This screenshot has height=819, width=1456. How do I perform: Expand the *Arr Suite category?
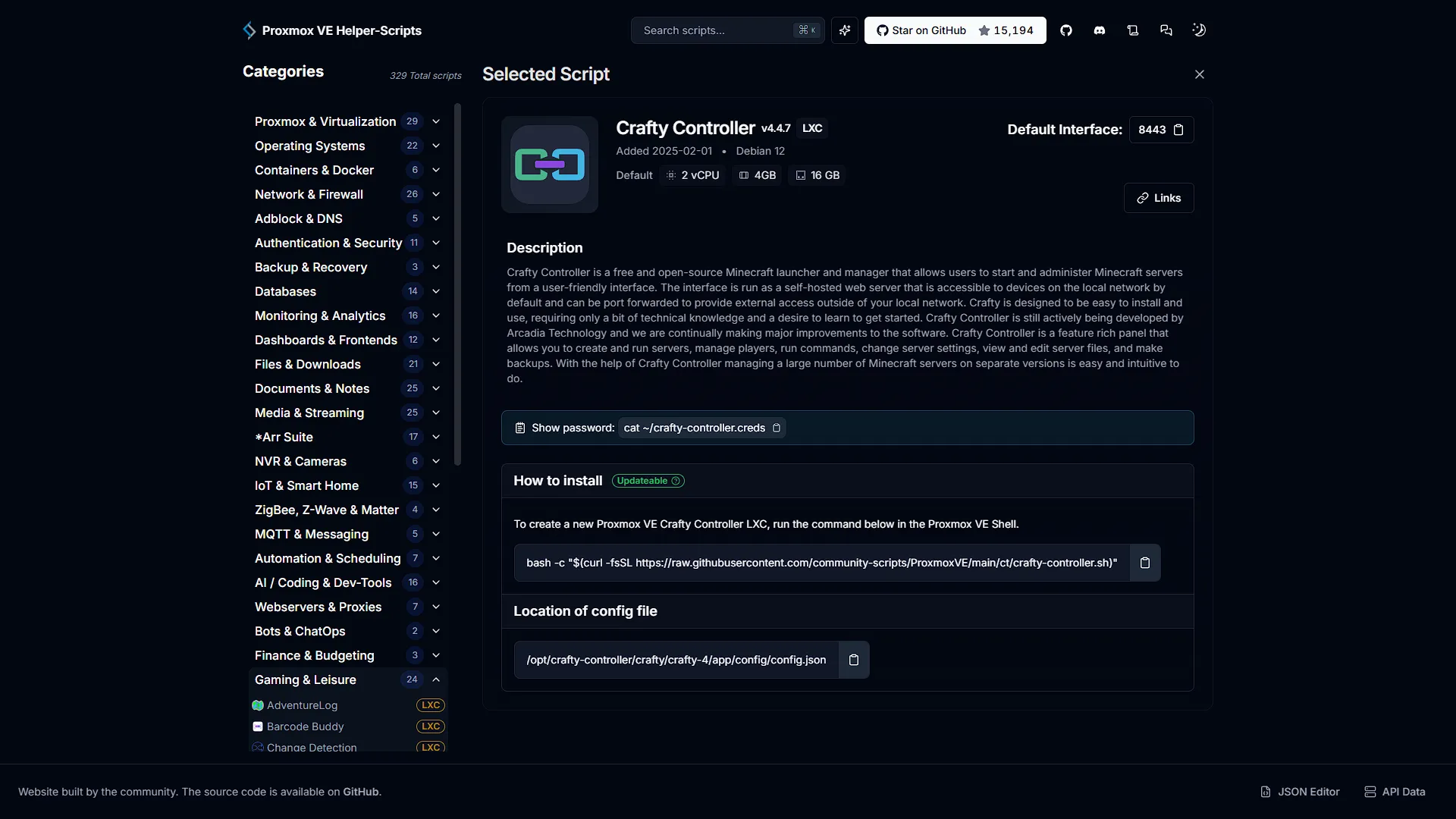[x=348, y=437]
